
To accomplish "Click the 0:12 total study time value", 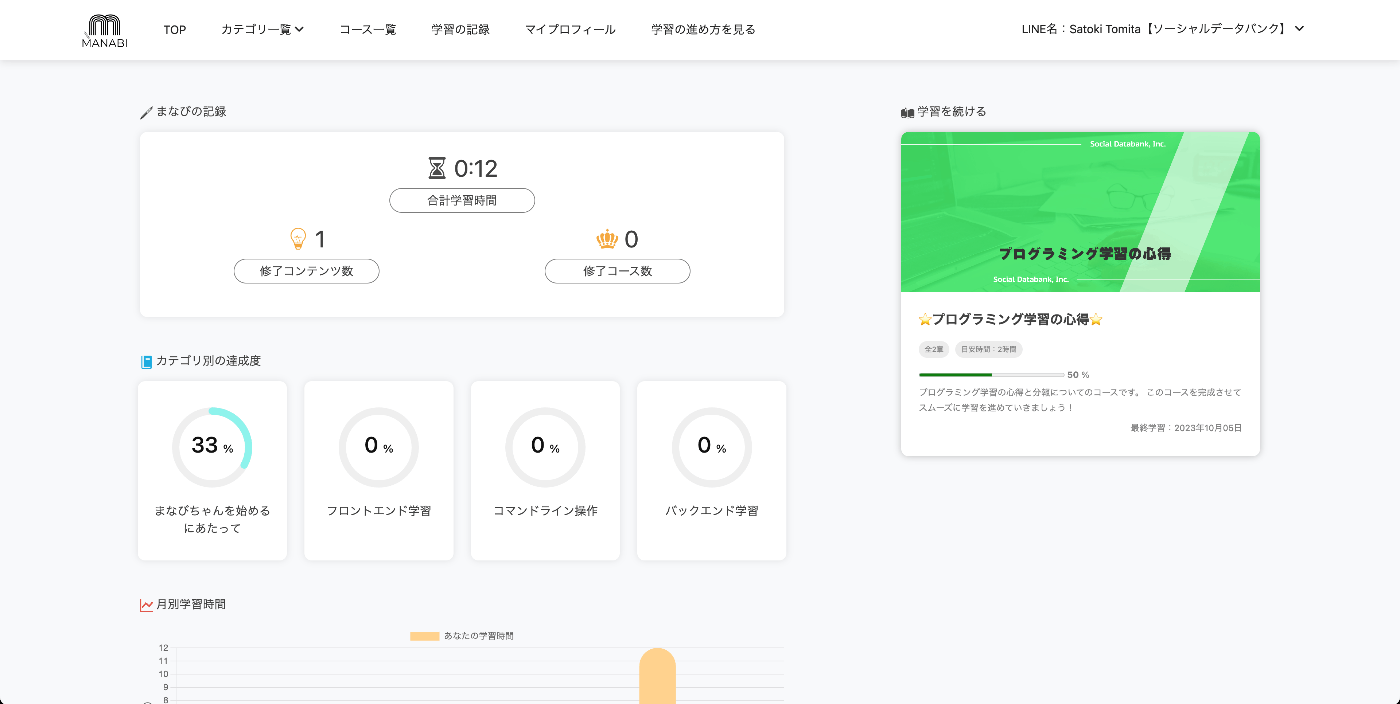I will pos(476,168).
